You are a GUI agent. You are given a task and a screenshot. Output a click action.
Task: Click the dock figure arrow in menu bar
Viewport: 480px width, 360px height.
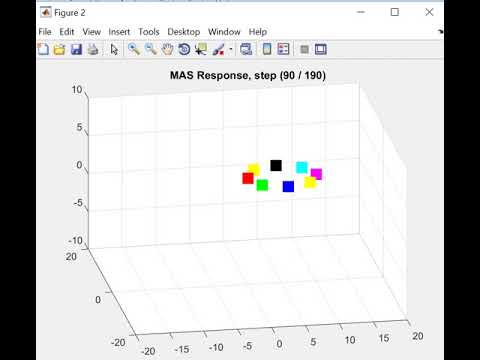[440, 32]
